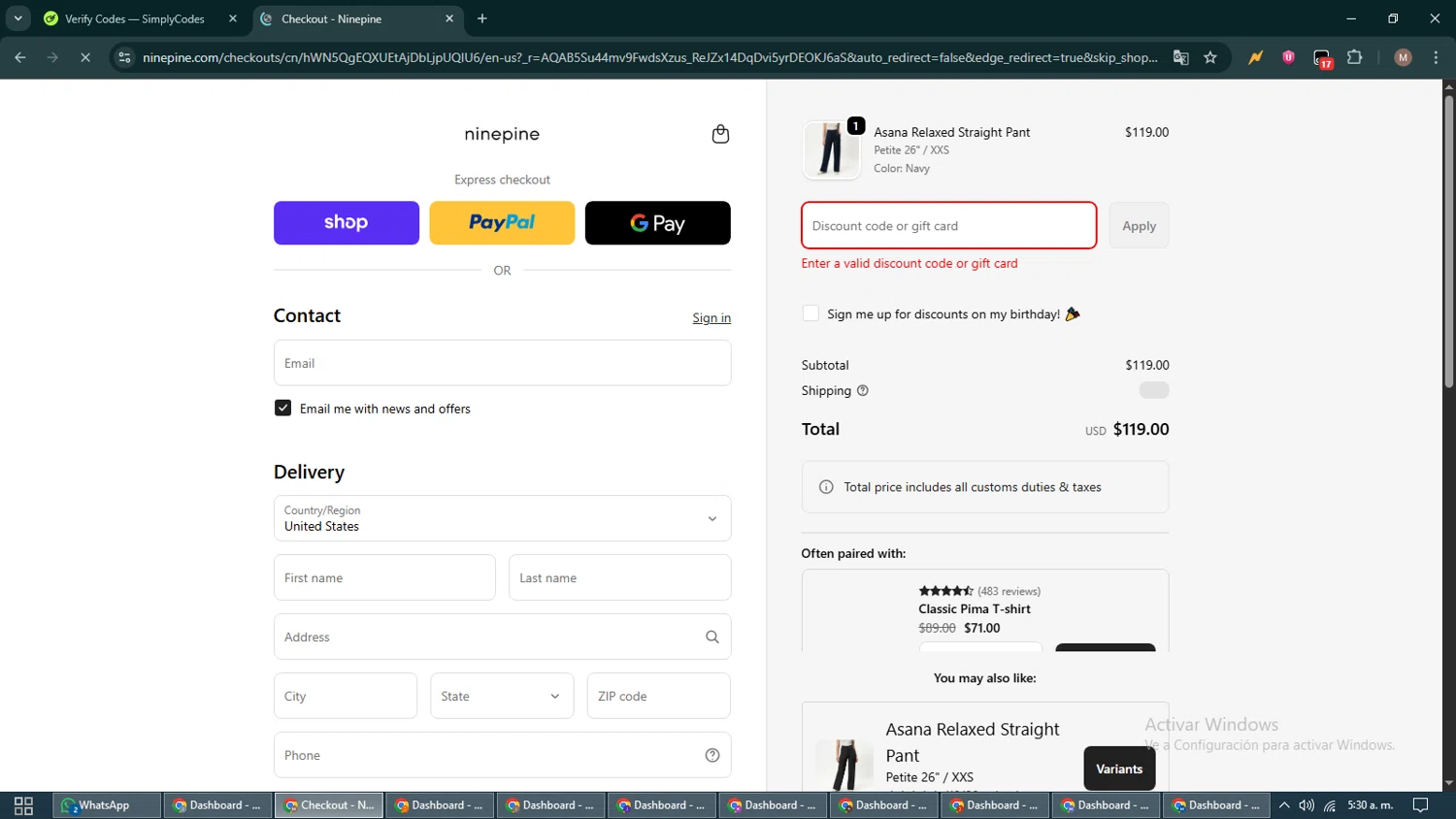
Task: Open a new browser tab
Action: [x=482, y=18]
